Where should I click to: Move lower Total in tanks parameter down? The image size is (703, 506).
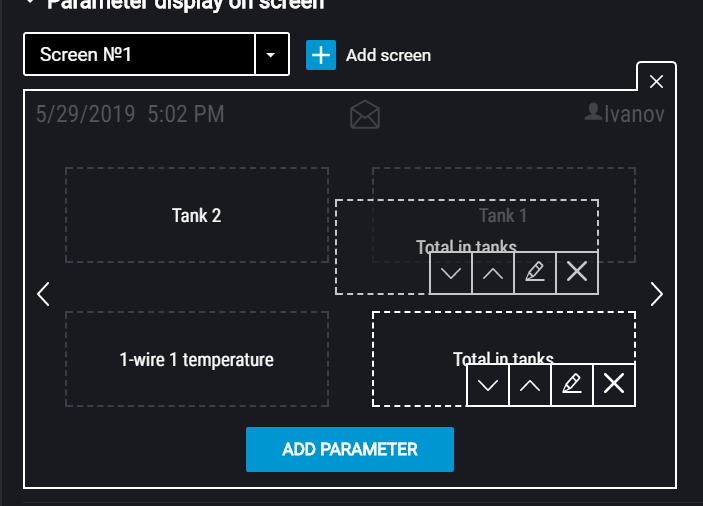click(488, 385)
